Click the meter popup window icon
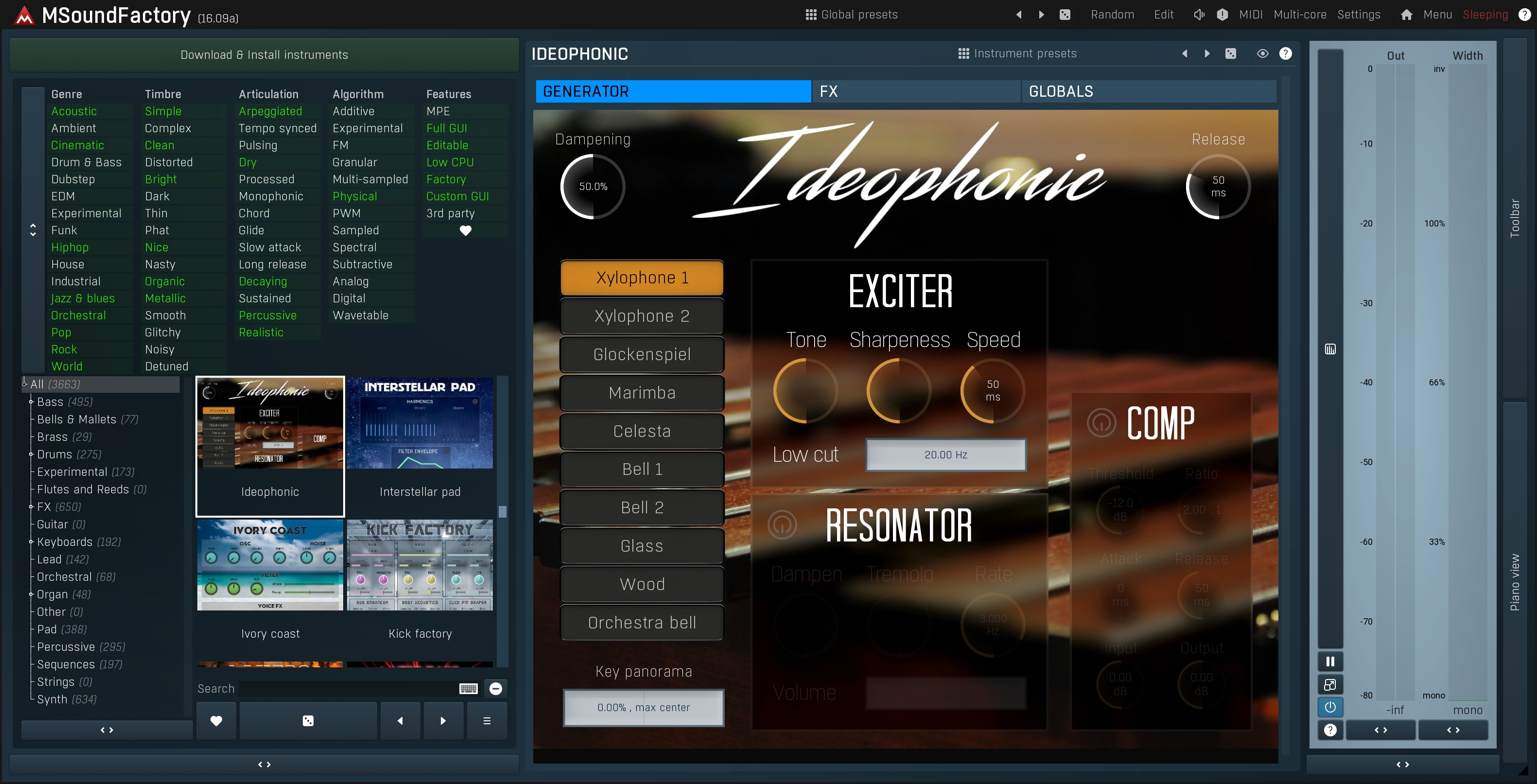Screen dimensions: 1537x784 pos(1330,684)
